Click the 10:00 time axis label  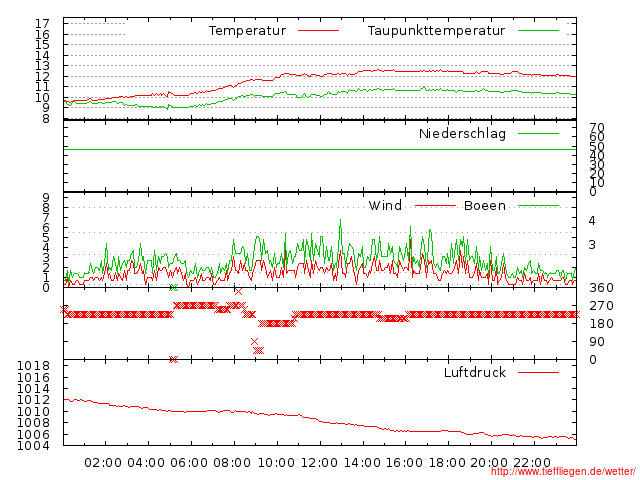[276, 463]
